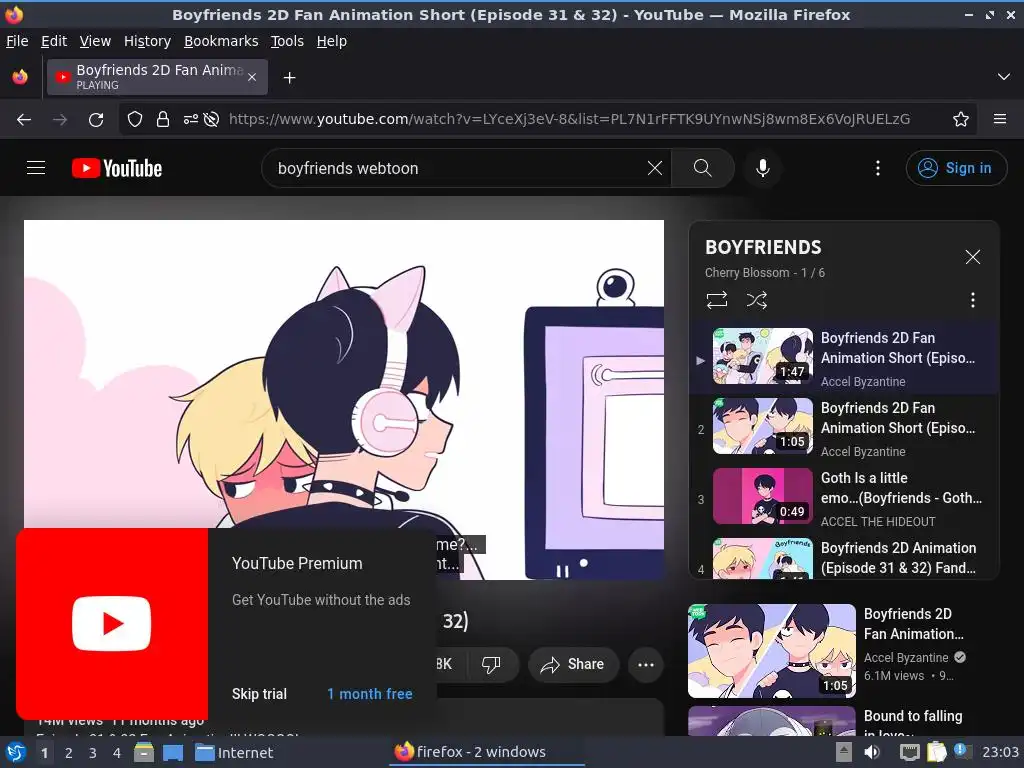Image resolution: width=1024 pixels, height=768 pixels.
Task: List all tabs with the chevron
Action: pos(1004,77)
